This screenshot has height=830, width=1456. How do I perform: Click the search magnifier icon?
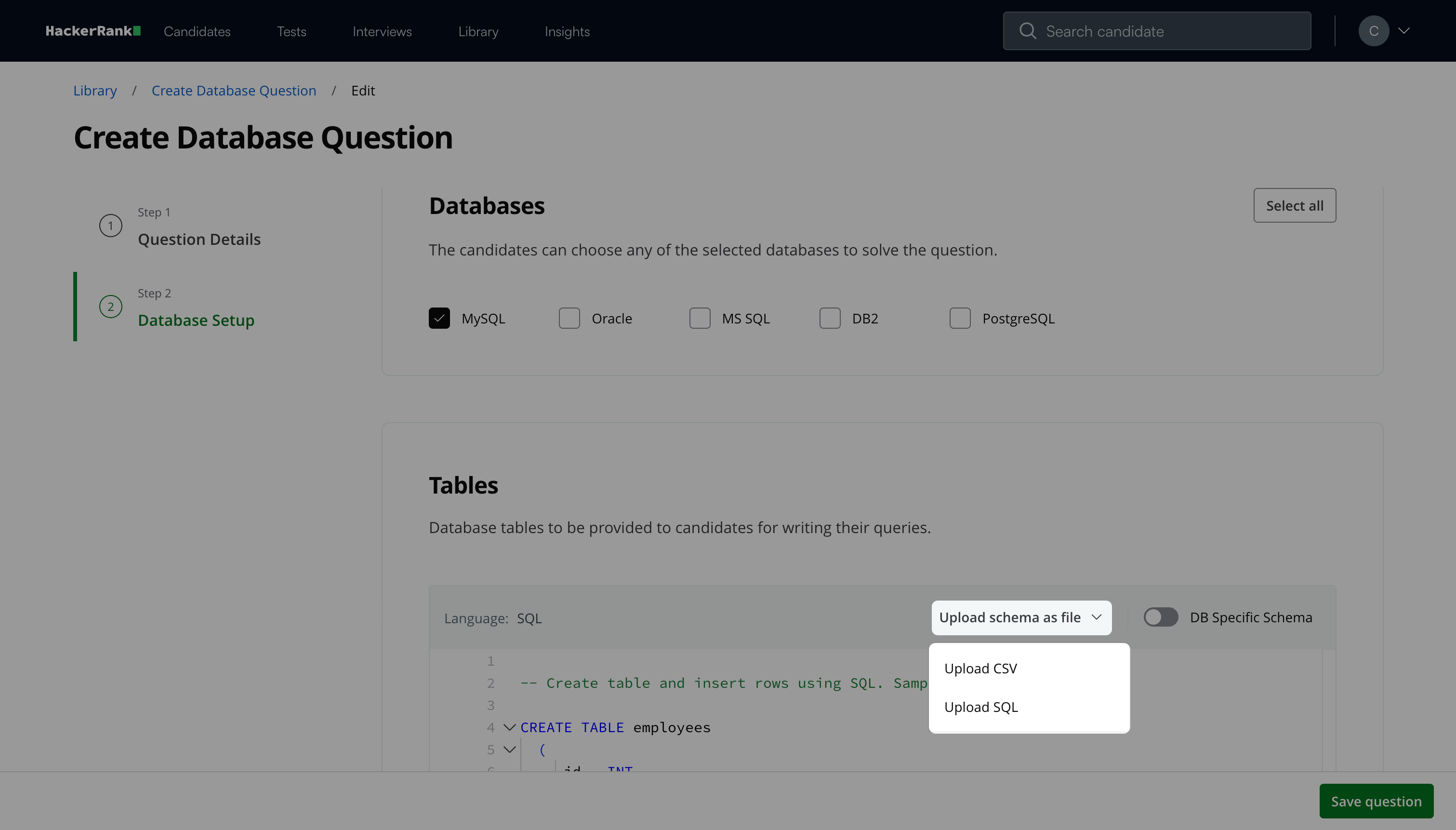1027,31
